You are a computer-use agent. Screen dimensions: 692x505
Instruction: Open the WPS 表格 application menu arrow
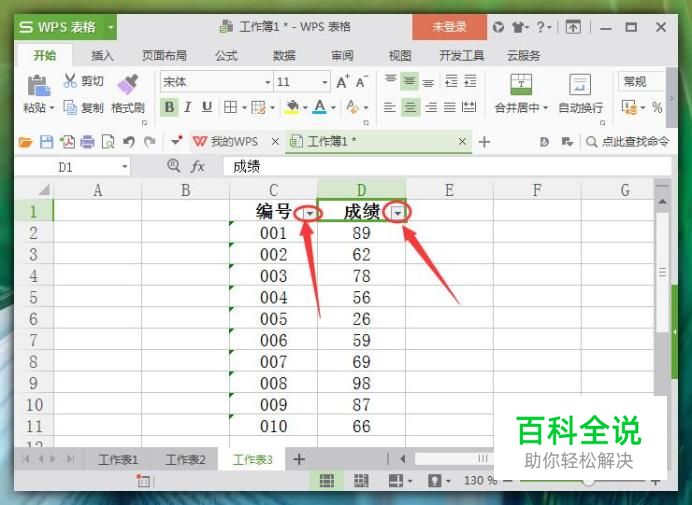click(x=110, y=27)
